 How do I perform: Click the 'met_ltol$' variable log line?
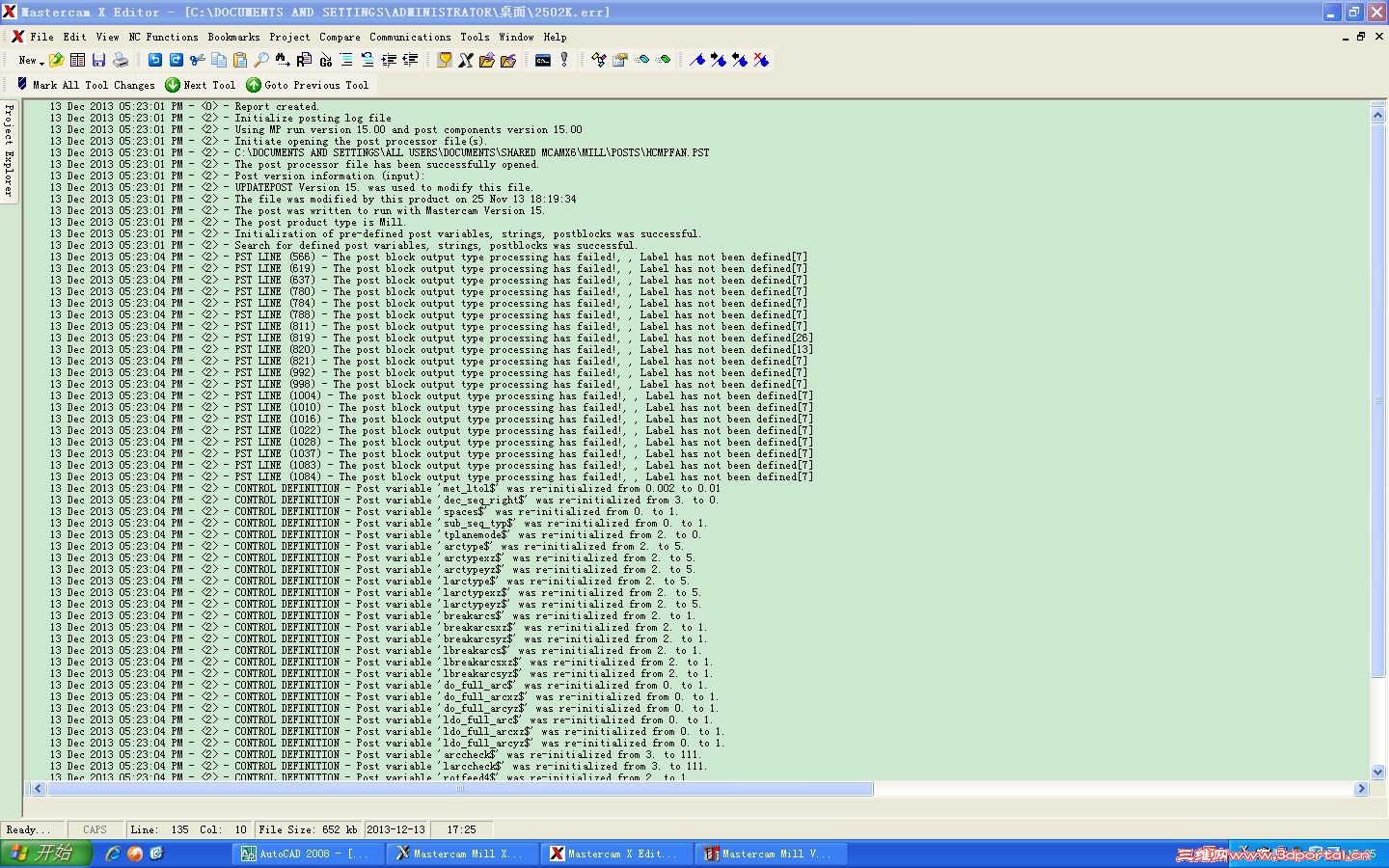tap(385, 488)
